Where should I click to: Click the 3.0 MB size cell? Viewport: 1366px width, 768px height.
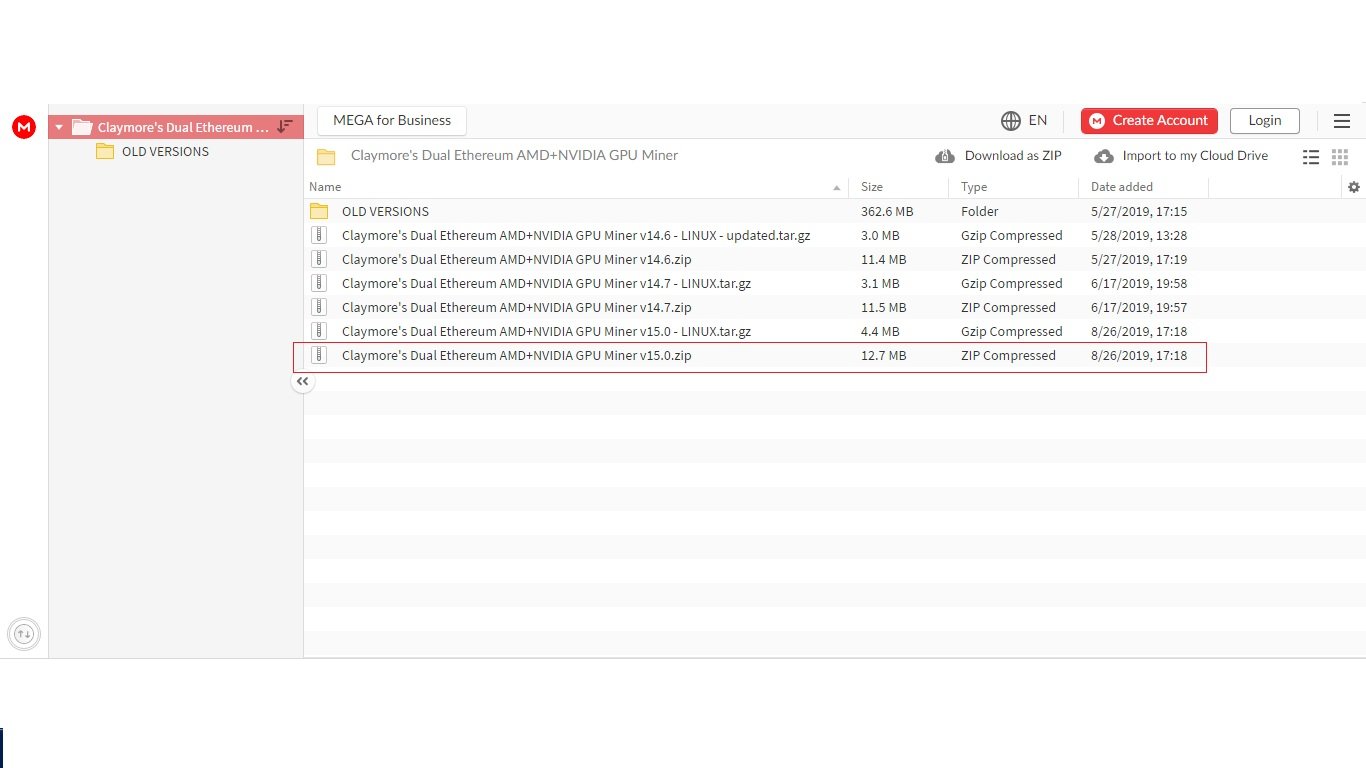click(880, 235)
